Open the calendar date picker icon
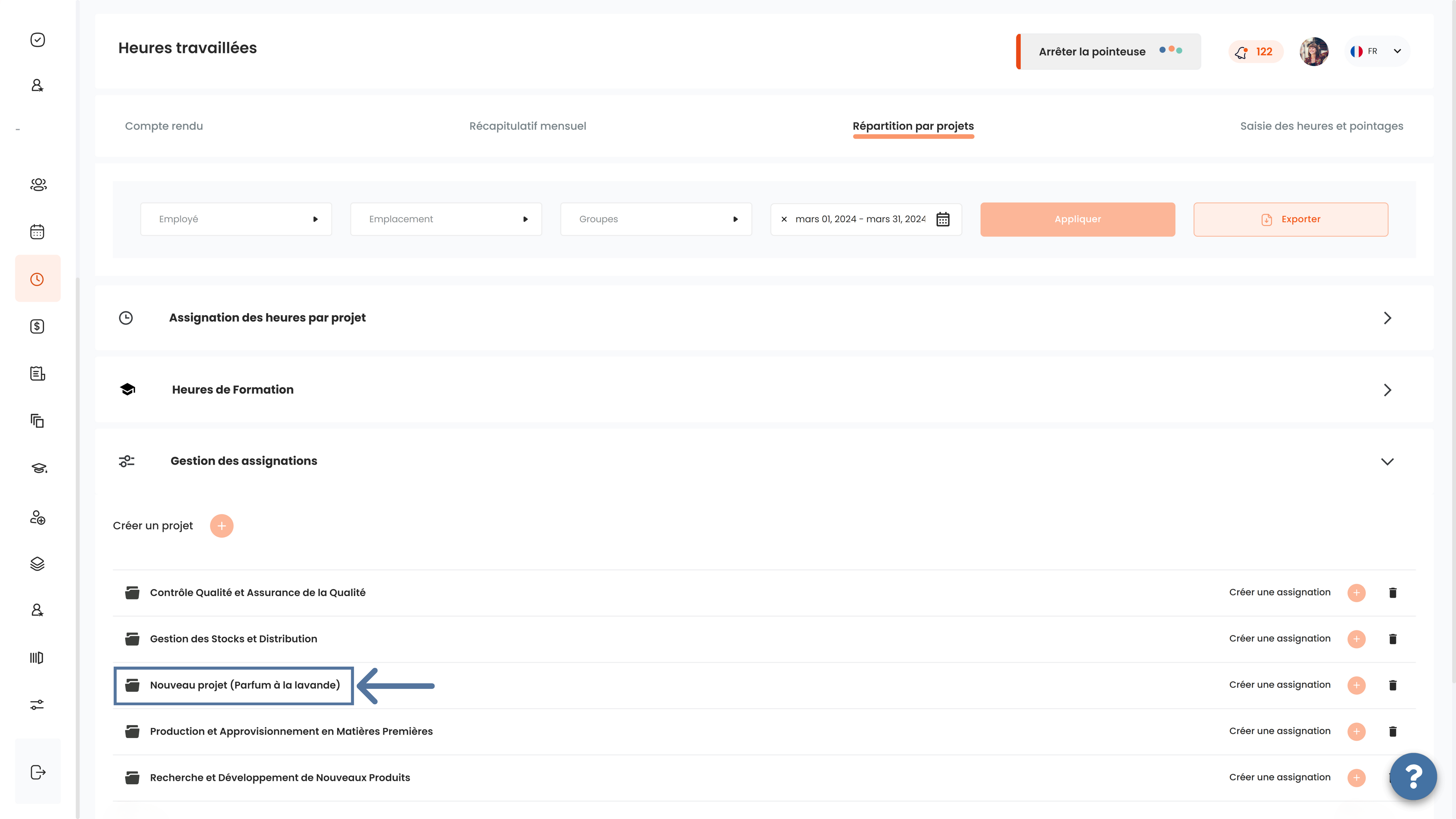The image size is (1456, 819). pos(943,219)
